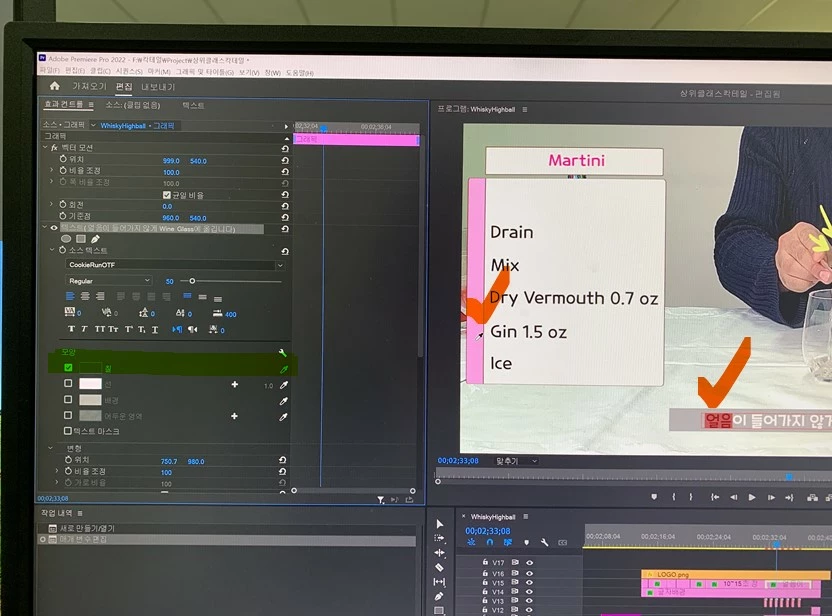Toggle visibility of track V15

pos(529,582)
